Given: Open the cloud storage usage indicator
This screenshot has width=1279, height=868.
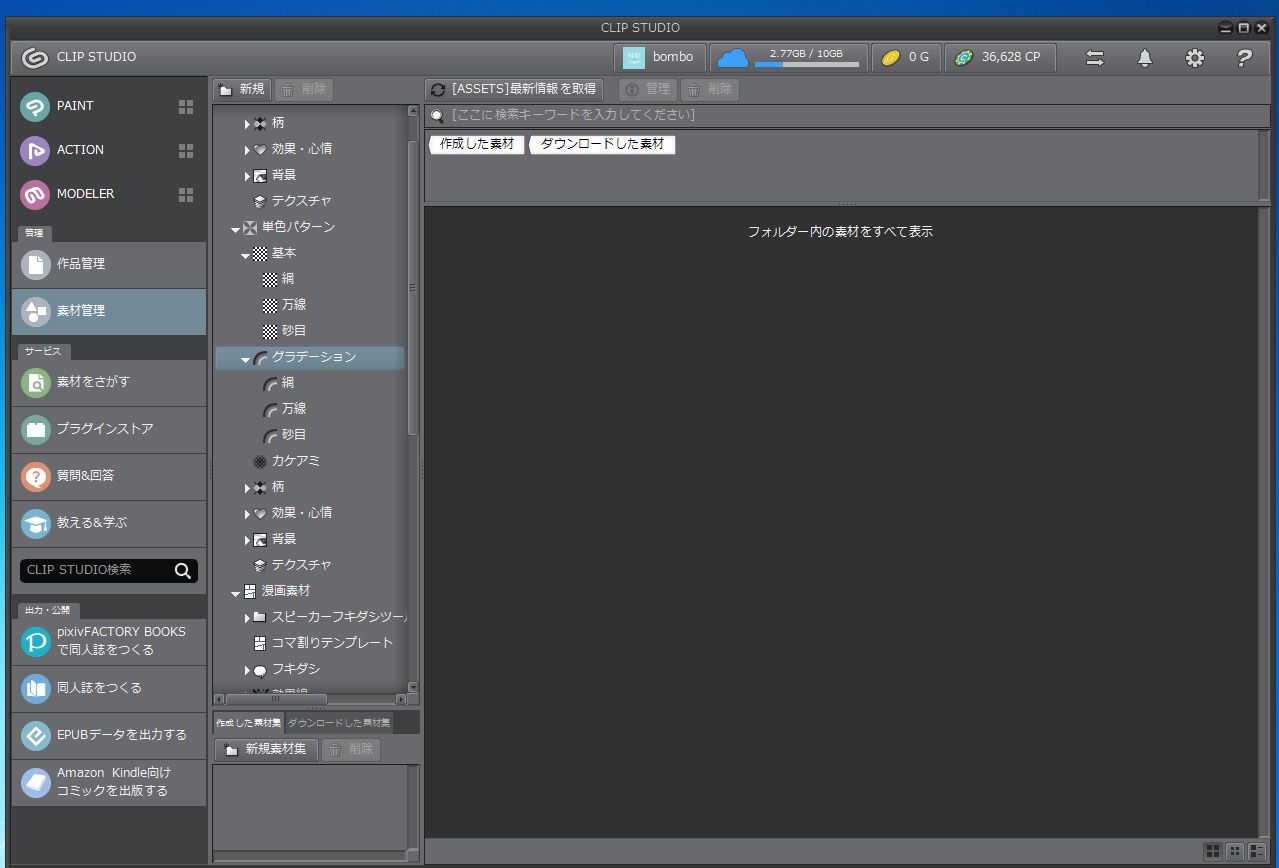Looking at the screenshot, I should click(x=789, y=58).
